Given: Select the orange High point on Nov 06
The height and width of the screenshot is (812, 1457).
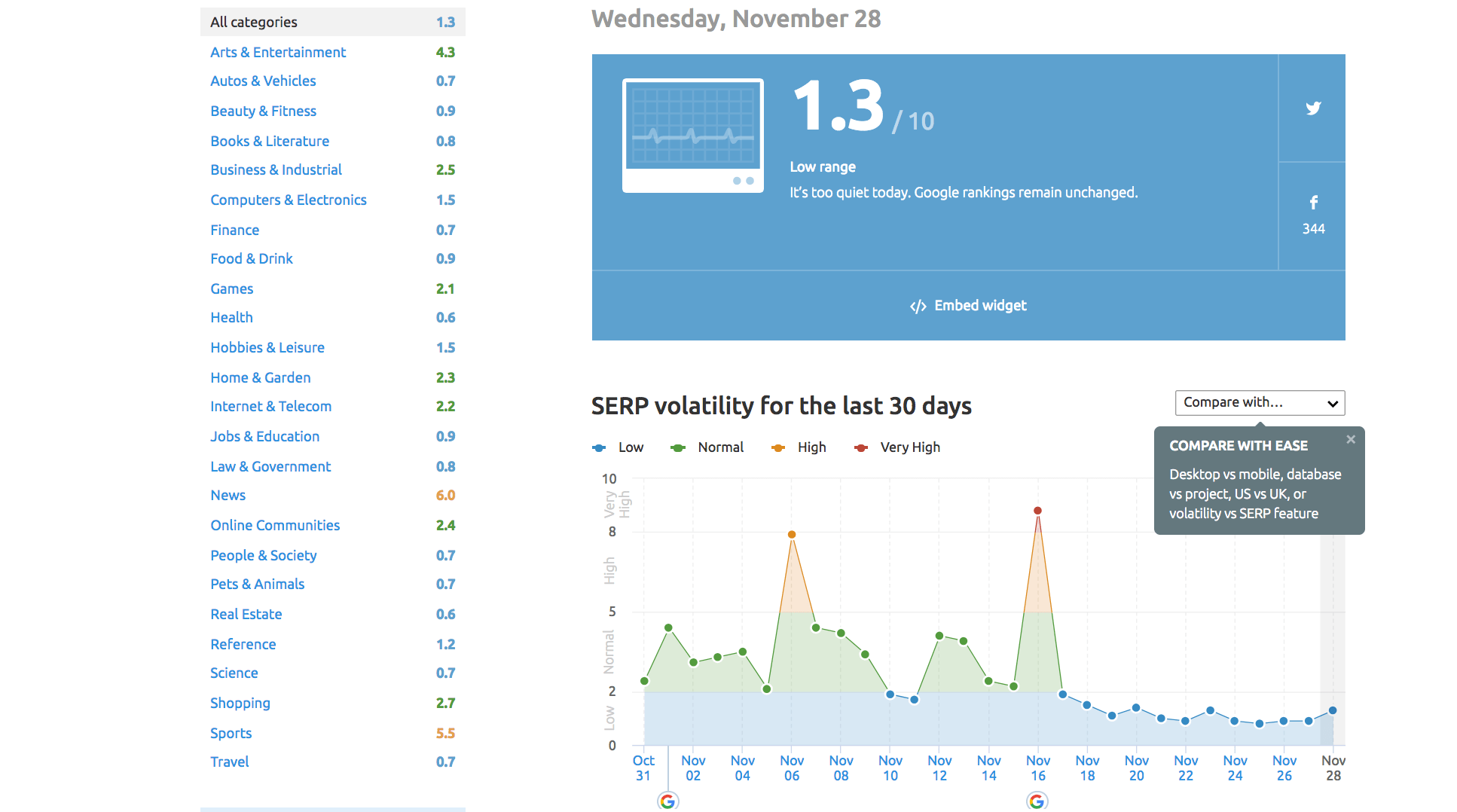Looking at the screenshot, I should tap(792, 533).
